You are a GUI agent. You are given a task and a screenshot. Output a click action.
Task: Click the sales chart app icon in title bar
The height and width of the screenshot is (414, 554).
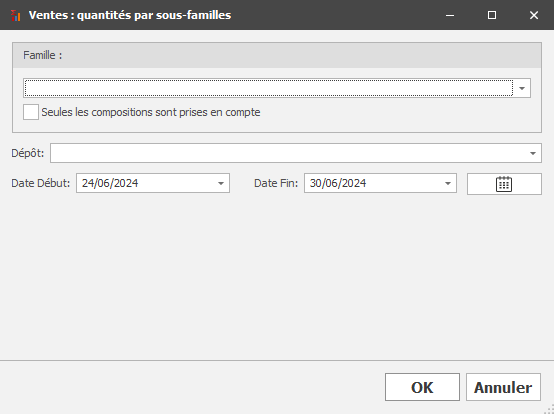[x=15, y=15]
